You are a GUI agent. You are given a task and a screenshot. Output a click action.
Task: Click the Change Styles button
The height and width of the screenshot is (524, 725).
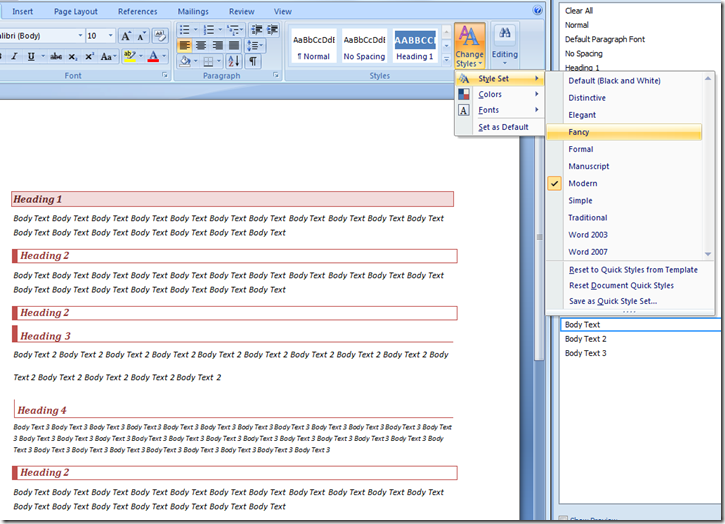click(x=469, y=46)
